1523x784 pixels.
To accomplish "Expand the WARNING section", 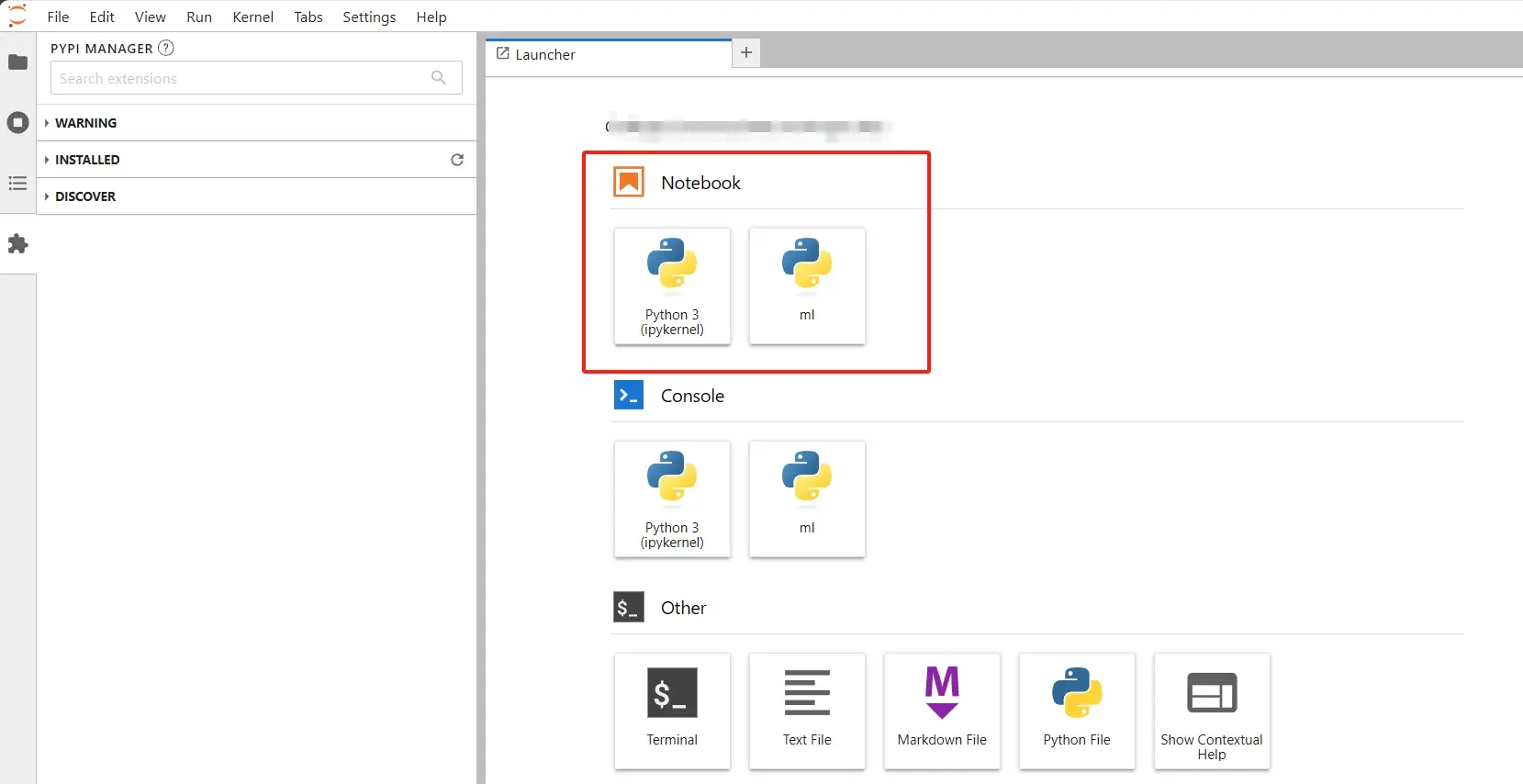I will 85,123.
